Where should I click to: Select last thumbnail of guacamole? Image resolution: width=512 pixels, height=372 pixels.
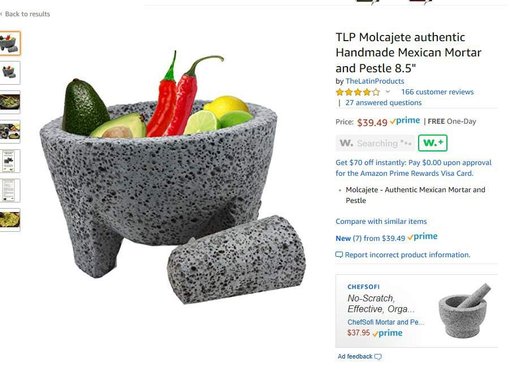[10, 220]
